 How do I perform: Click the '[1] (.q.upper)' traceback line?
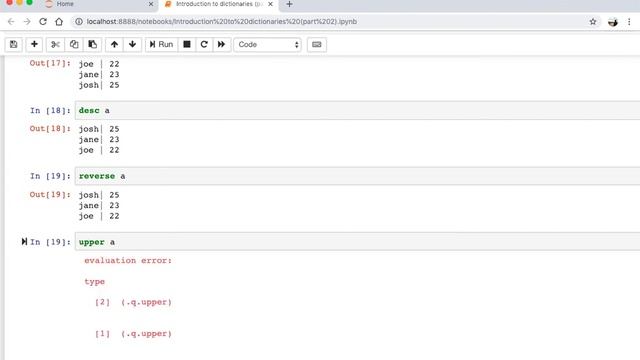[x=133, y=334]
